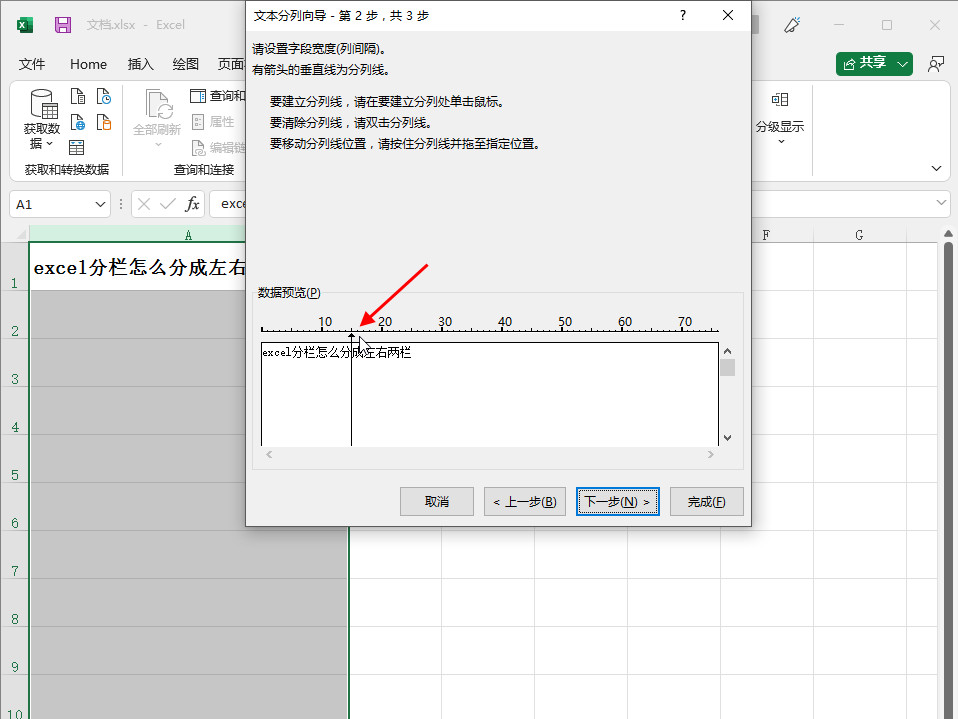The height and width of the screenshot is (719, 958).
Task: Click the From Text/CSV file icon
Action: pos(78,97)
